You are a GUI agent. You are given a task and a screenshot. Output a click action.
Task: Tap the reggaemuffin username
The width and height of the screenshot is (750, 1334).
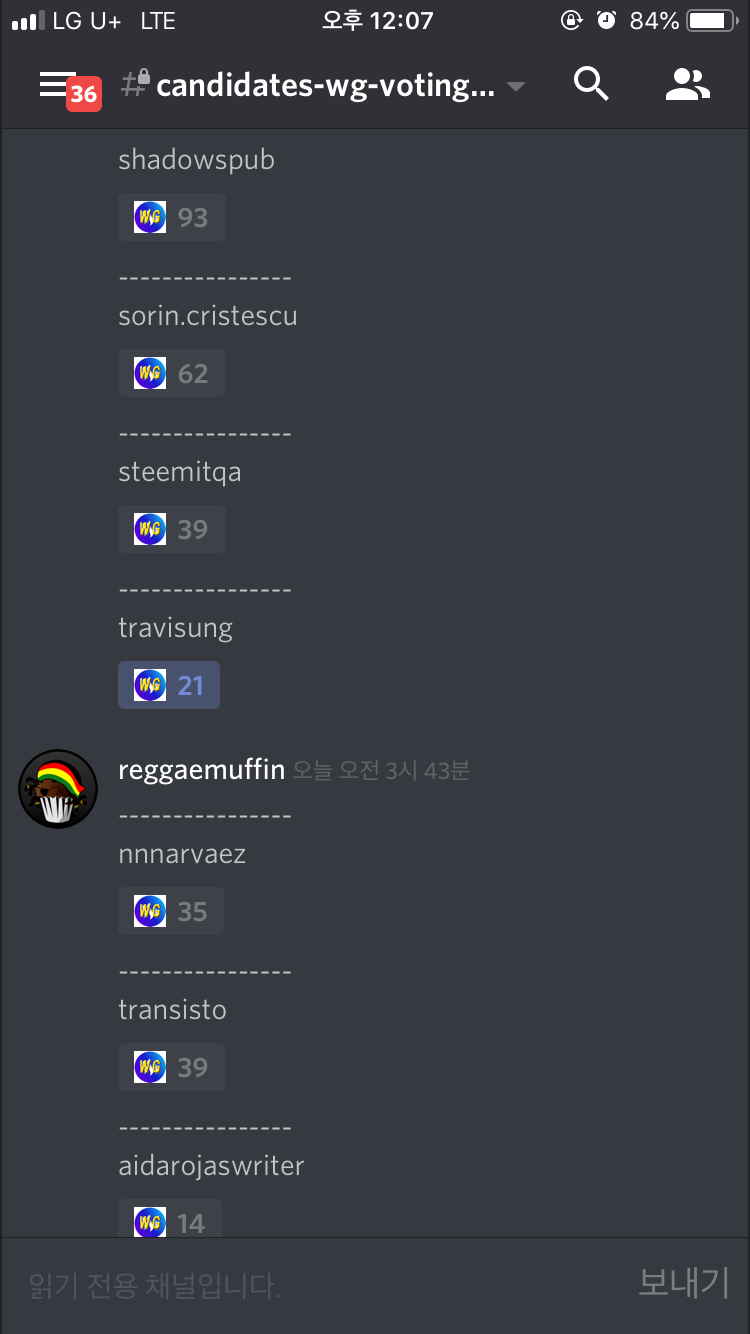[x=202, y=769]
